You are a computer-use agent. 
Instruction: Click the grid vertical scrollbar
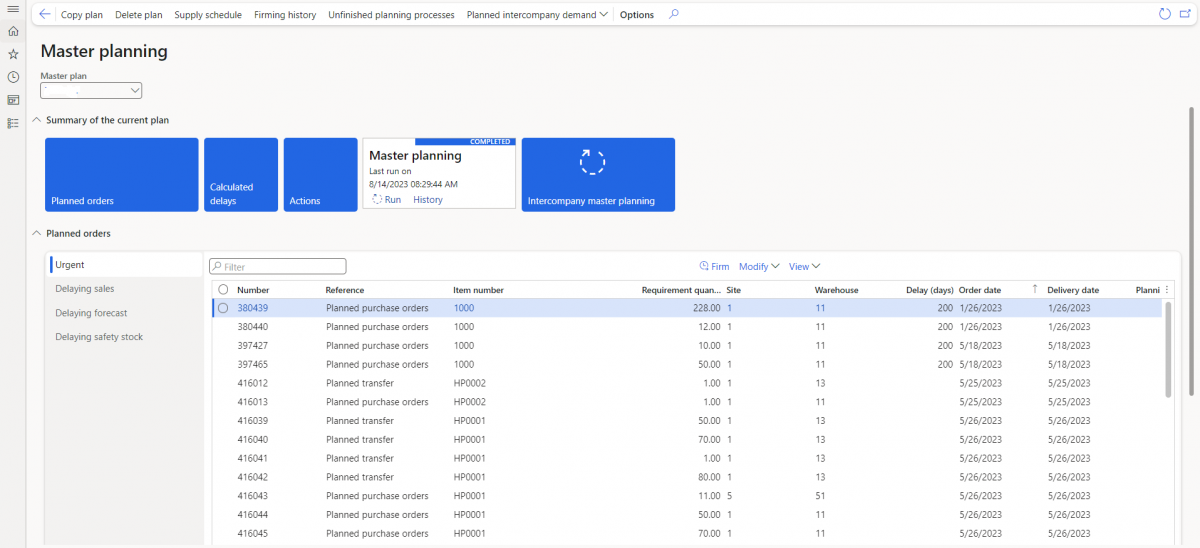[x=1167, y=350]
